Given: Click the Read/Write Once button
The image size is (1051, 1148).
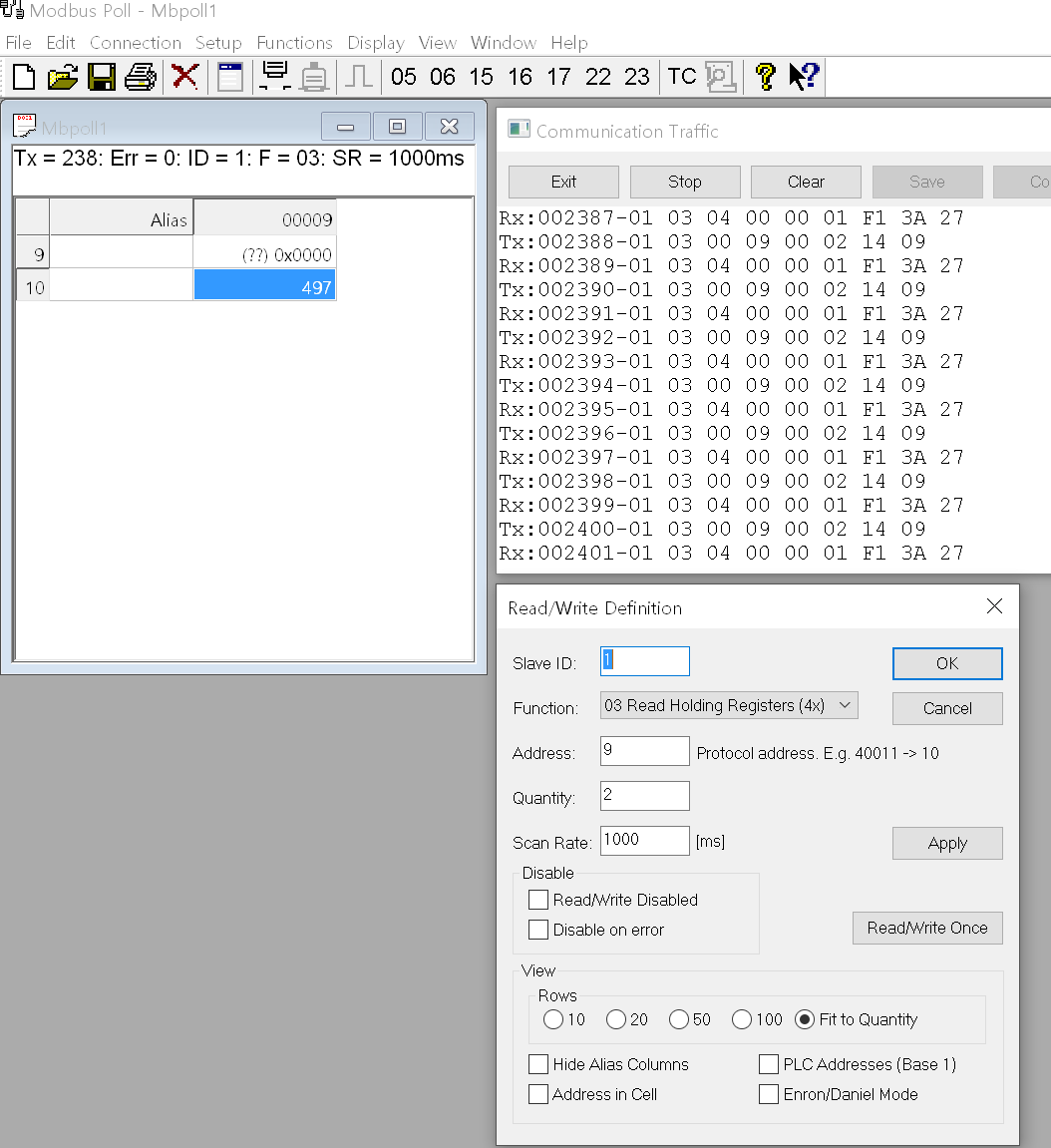Looking at the screenshot, I should 927,928.
